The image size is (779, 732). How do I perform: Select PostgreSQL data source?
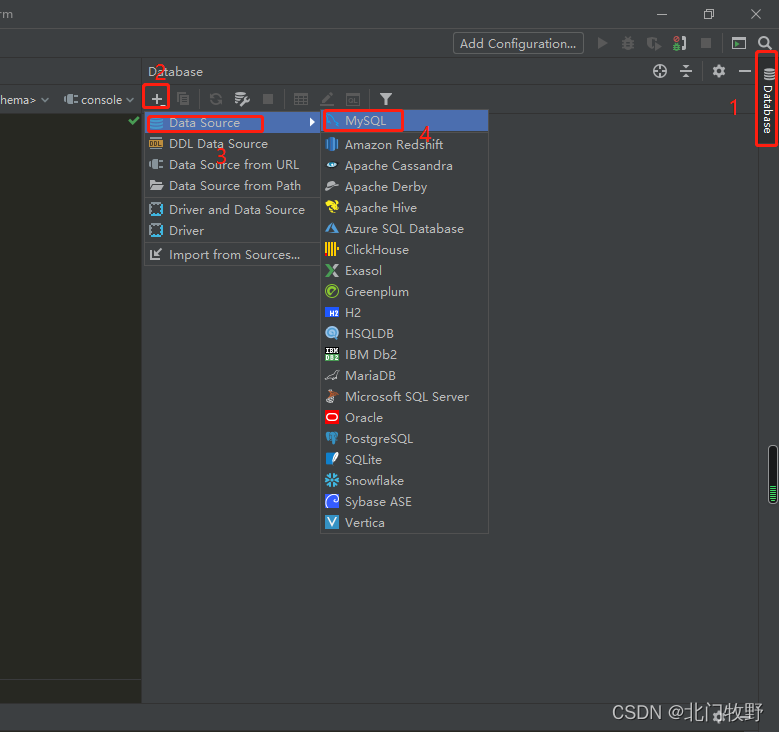404,438
